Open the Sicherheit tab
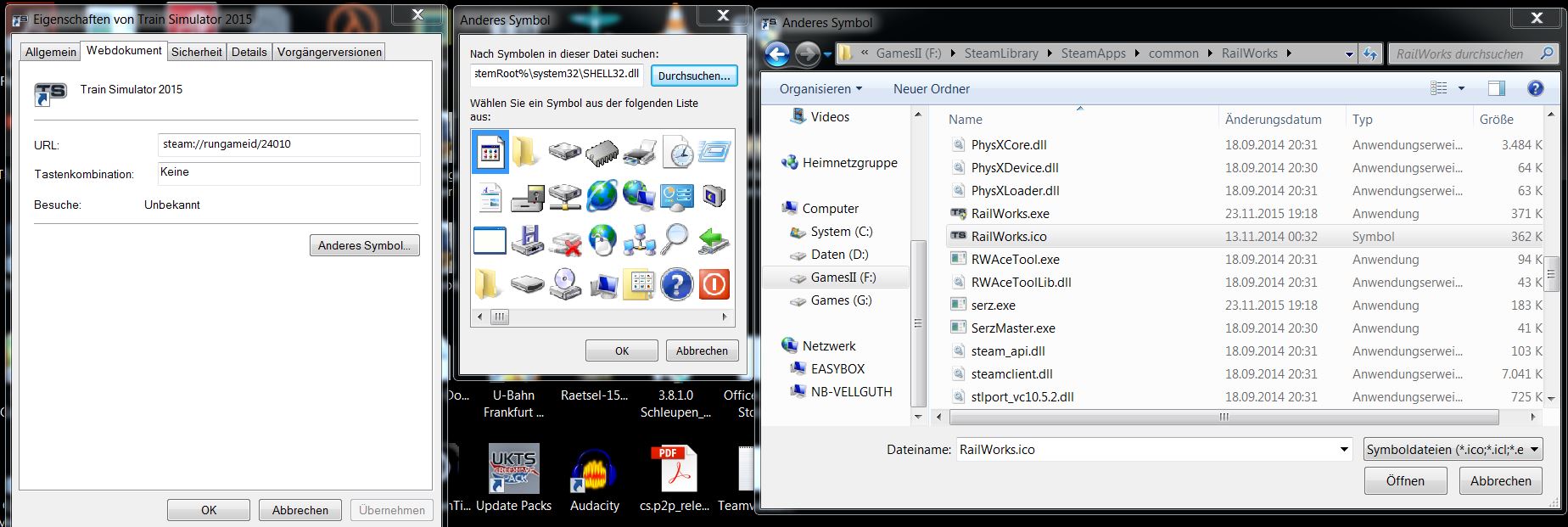Image resolution: width=1568 pixels, height=527 pixels. (197, 52)
